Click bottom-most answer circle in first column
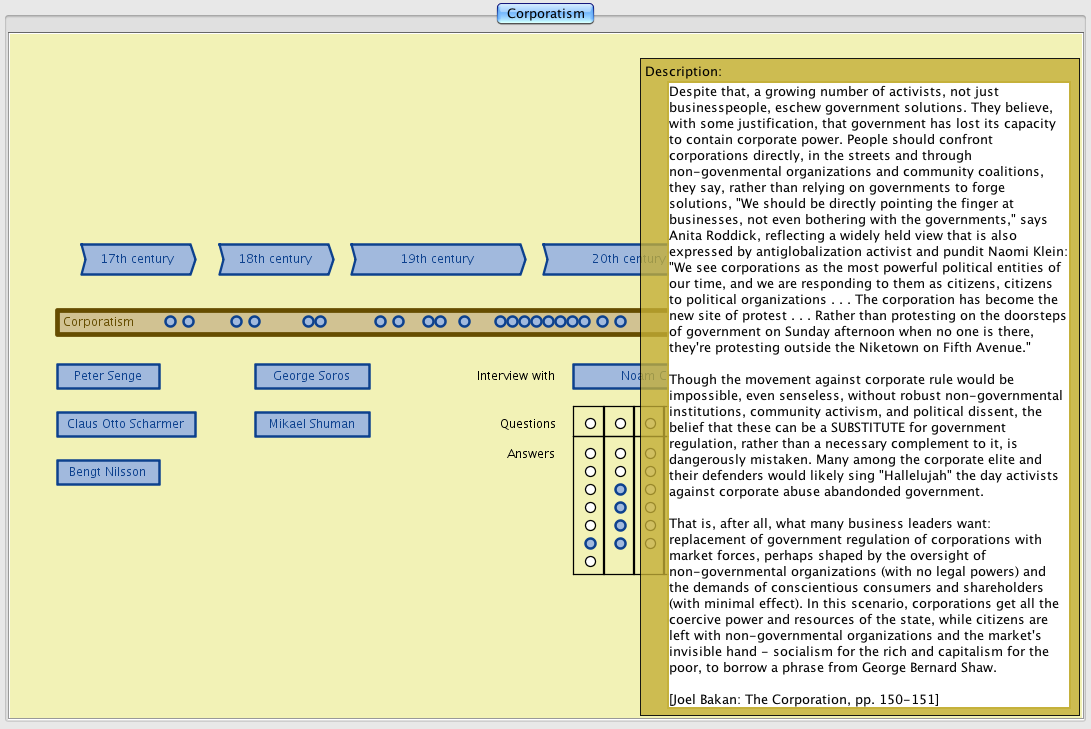This screenshot has height=729, width=1091. (590, 561)
